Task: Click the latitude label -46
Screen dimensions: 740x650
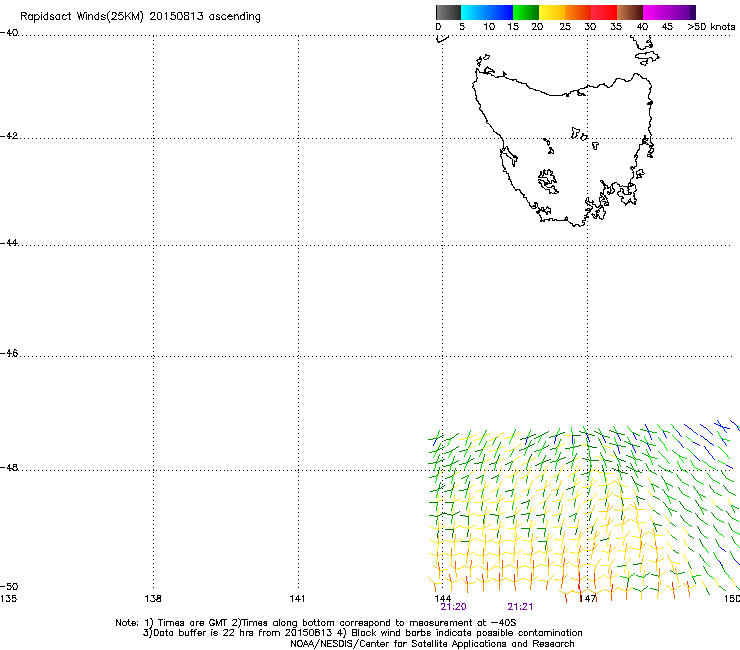Action: 9,354
